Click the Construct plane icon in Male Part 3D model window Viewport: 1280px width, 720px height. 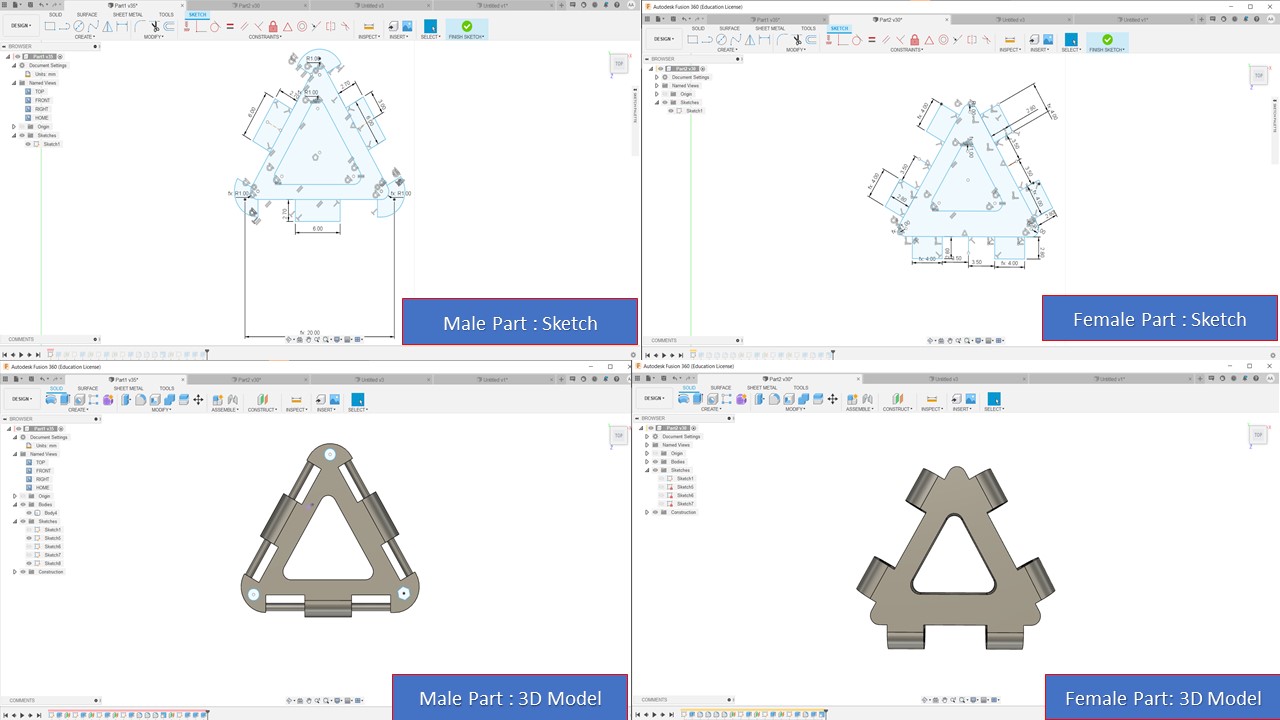tap(262, 400)
